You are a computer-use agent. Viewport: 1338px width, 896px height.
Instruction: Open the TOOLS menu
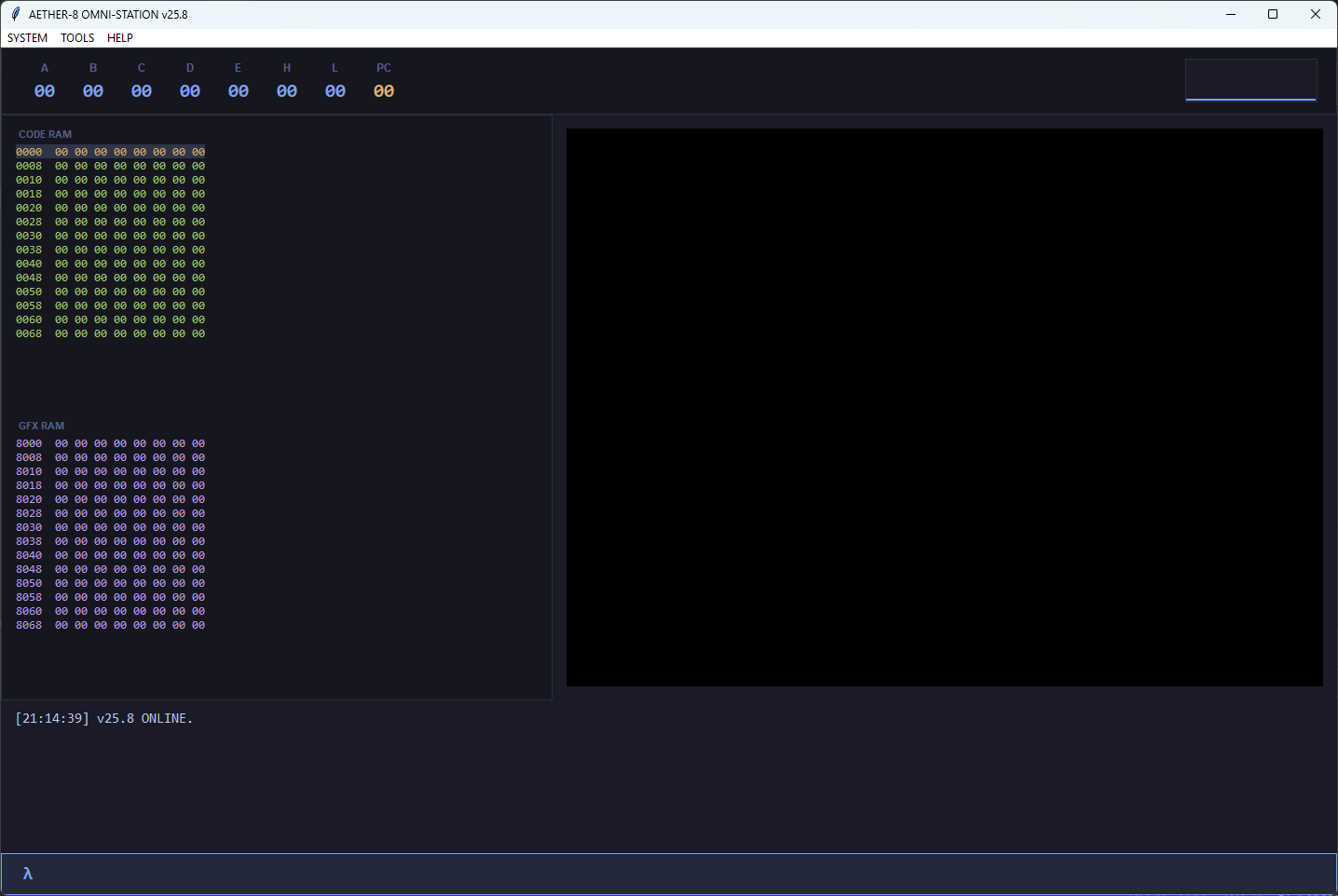pyautogui.click(x=76, y=37)
